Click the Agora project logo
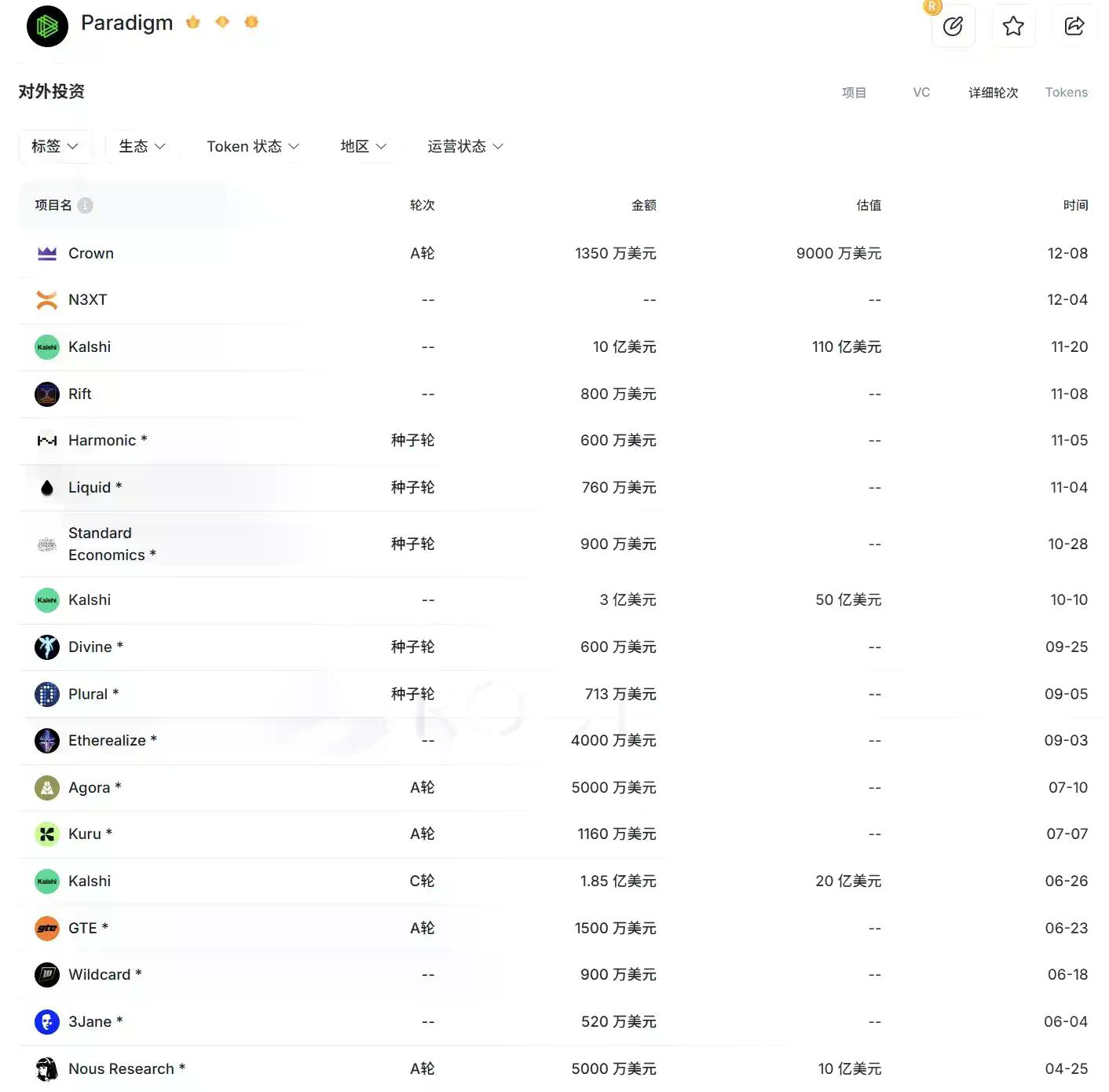Screen dimensions: 1109x1092 (47, 787)
